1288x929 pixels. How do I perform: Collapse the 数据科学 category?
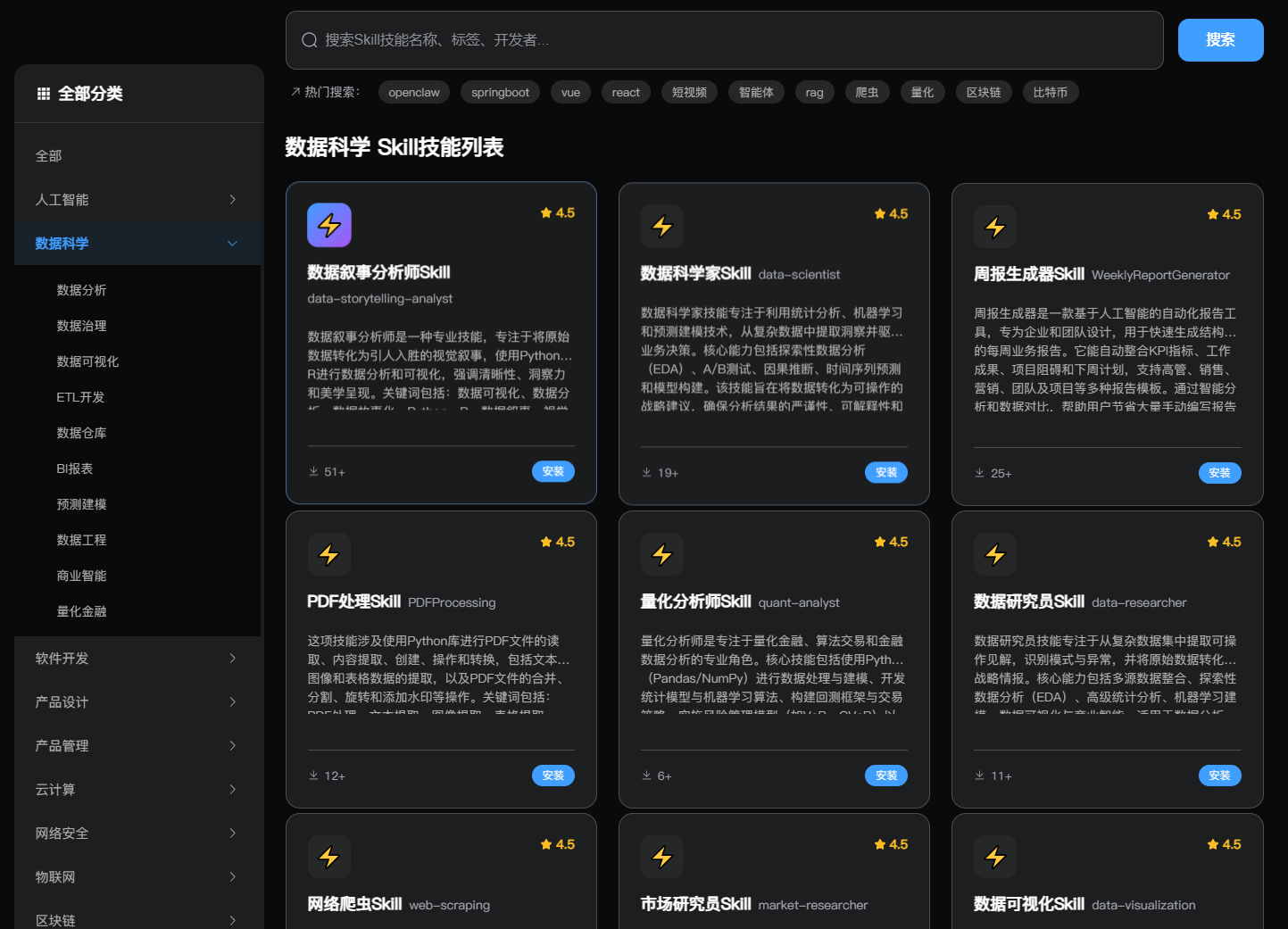point(232,244)
